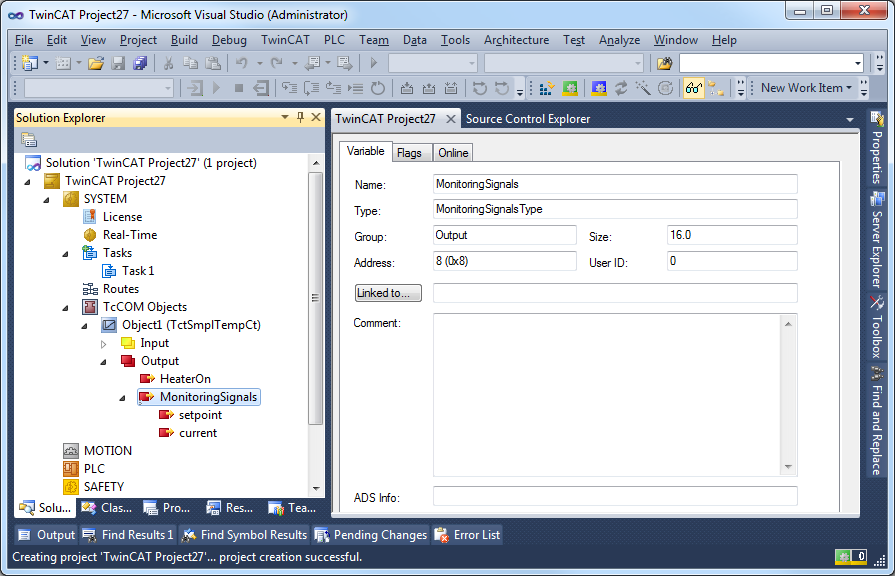Click the Undo arrow icon
Image resolution: width=895 pixels, height=576 pixels.
(241, 63)
